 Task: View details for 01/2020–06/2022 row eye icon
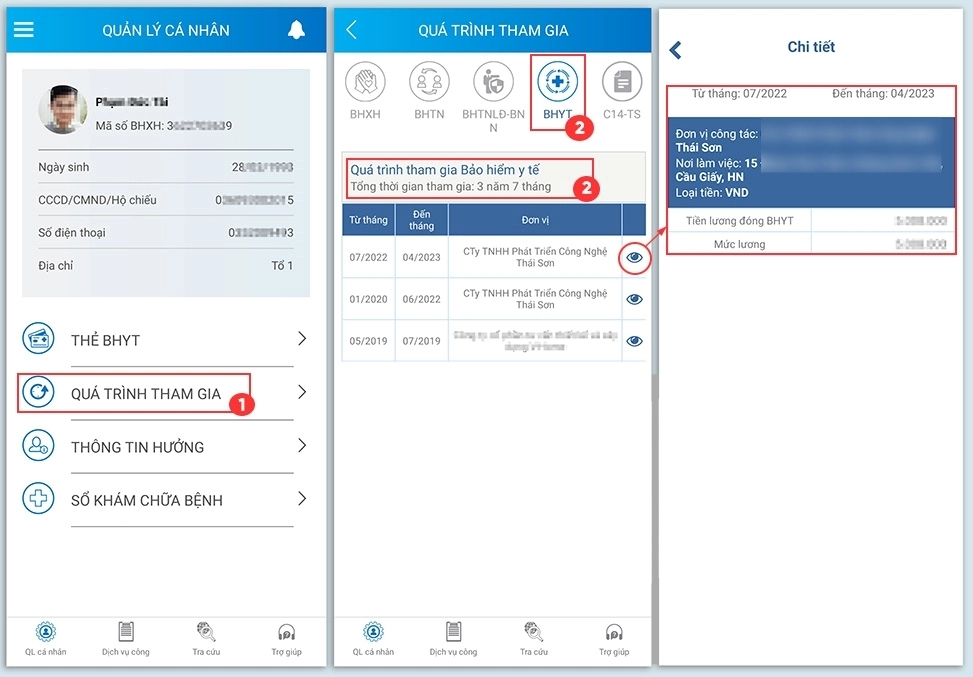click(634, 299)
